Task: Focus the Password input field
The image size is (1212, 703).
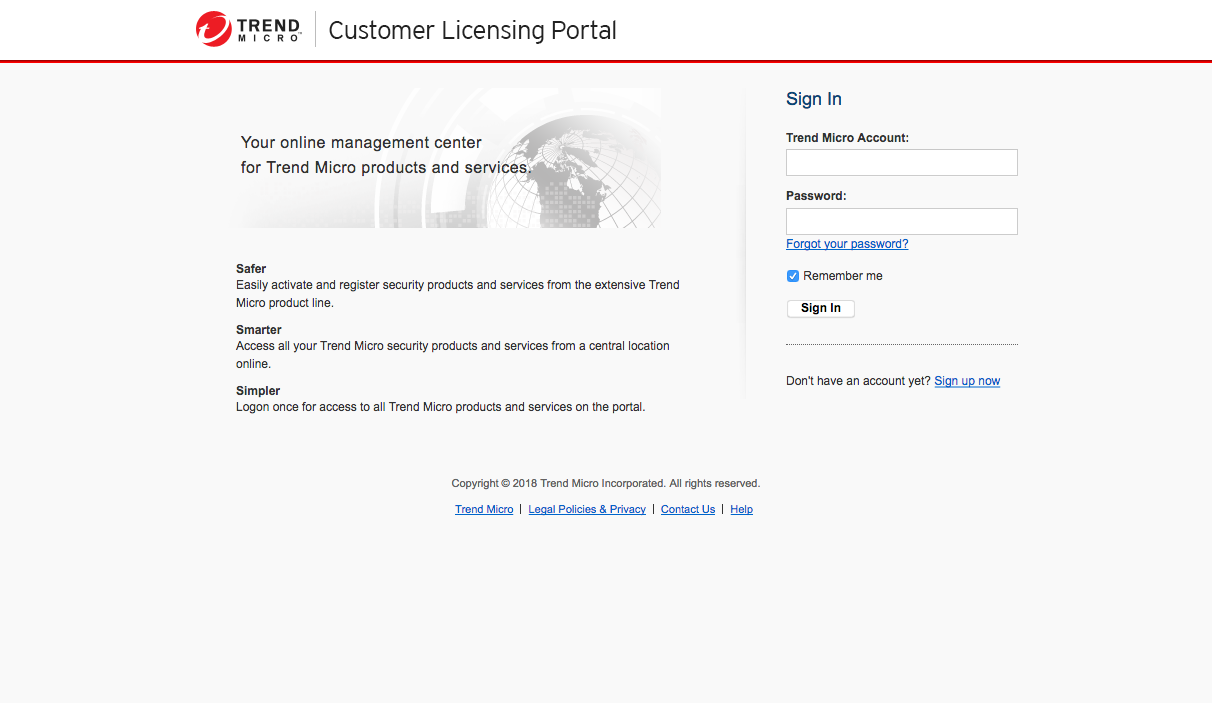Action: coord(901,222)
